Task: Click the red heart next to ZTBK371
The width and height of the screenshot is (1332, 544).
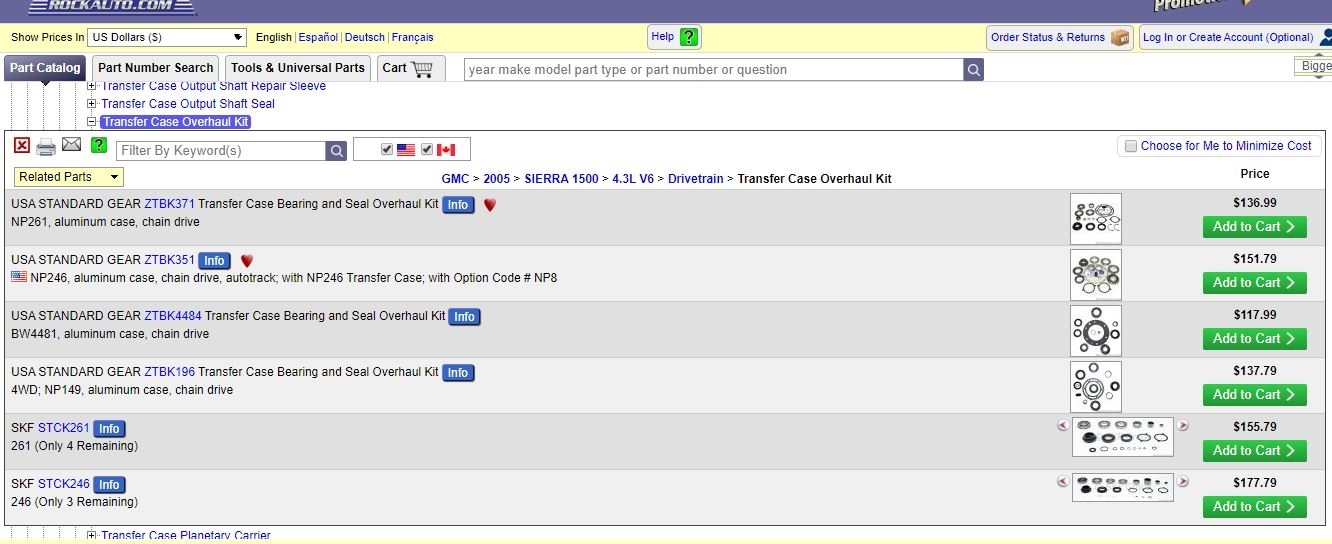Action: click(x=490, y=205)
